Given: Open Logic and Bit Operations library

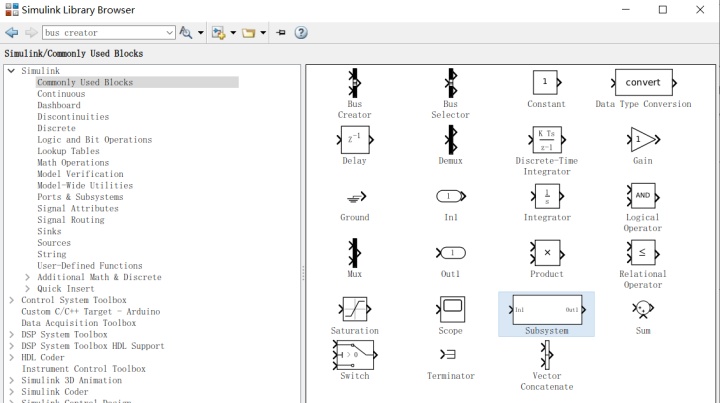Looking at the screenshot, I should pos(95,140).
